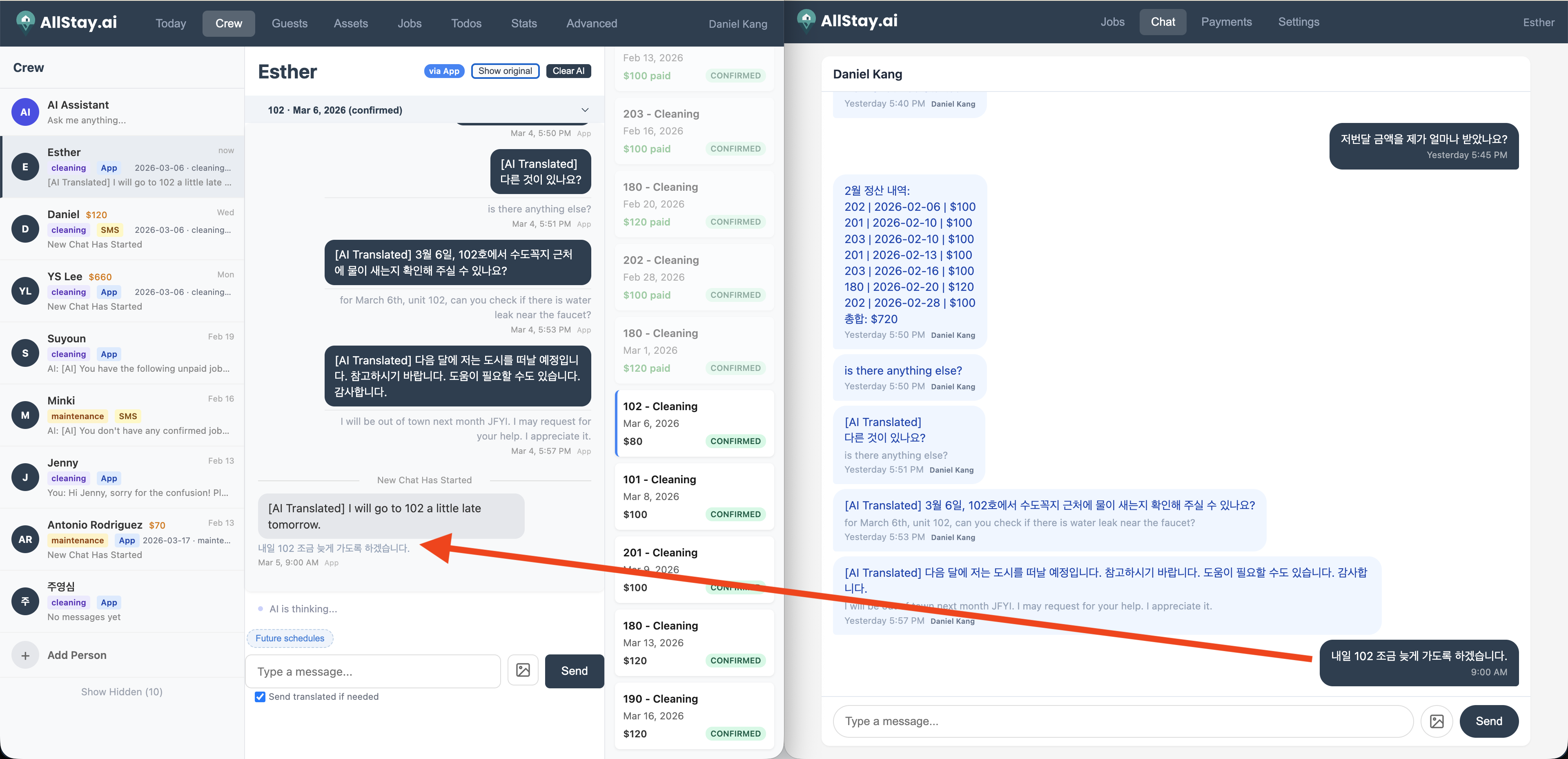
Task: Switch to the Guests tab
Action: pyautogui.click(x=289, y=23)
